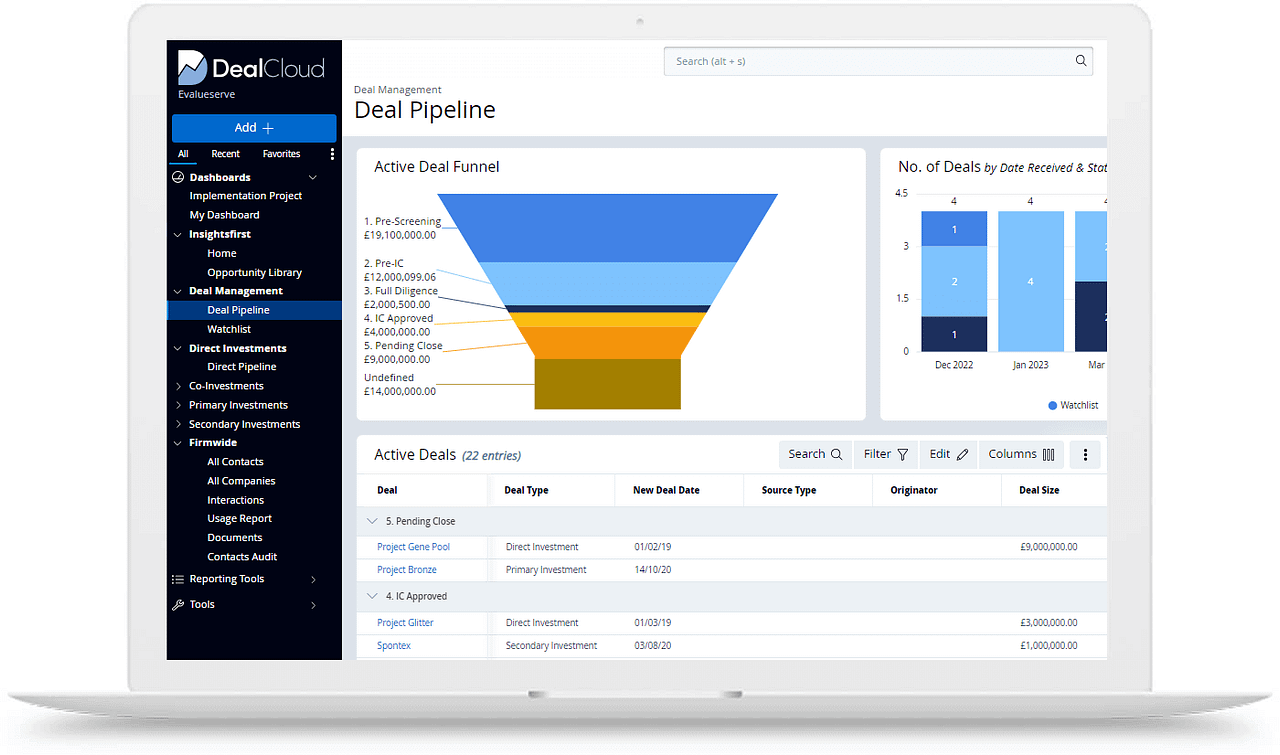The image size is (1280, 755).
Task: Collapse the 4. IC Approved group
Action: point(372,596)
